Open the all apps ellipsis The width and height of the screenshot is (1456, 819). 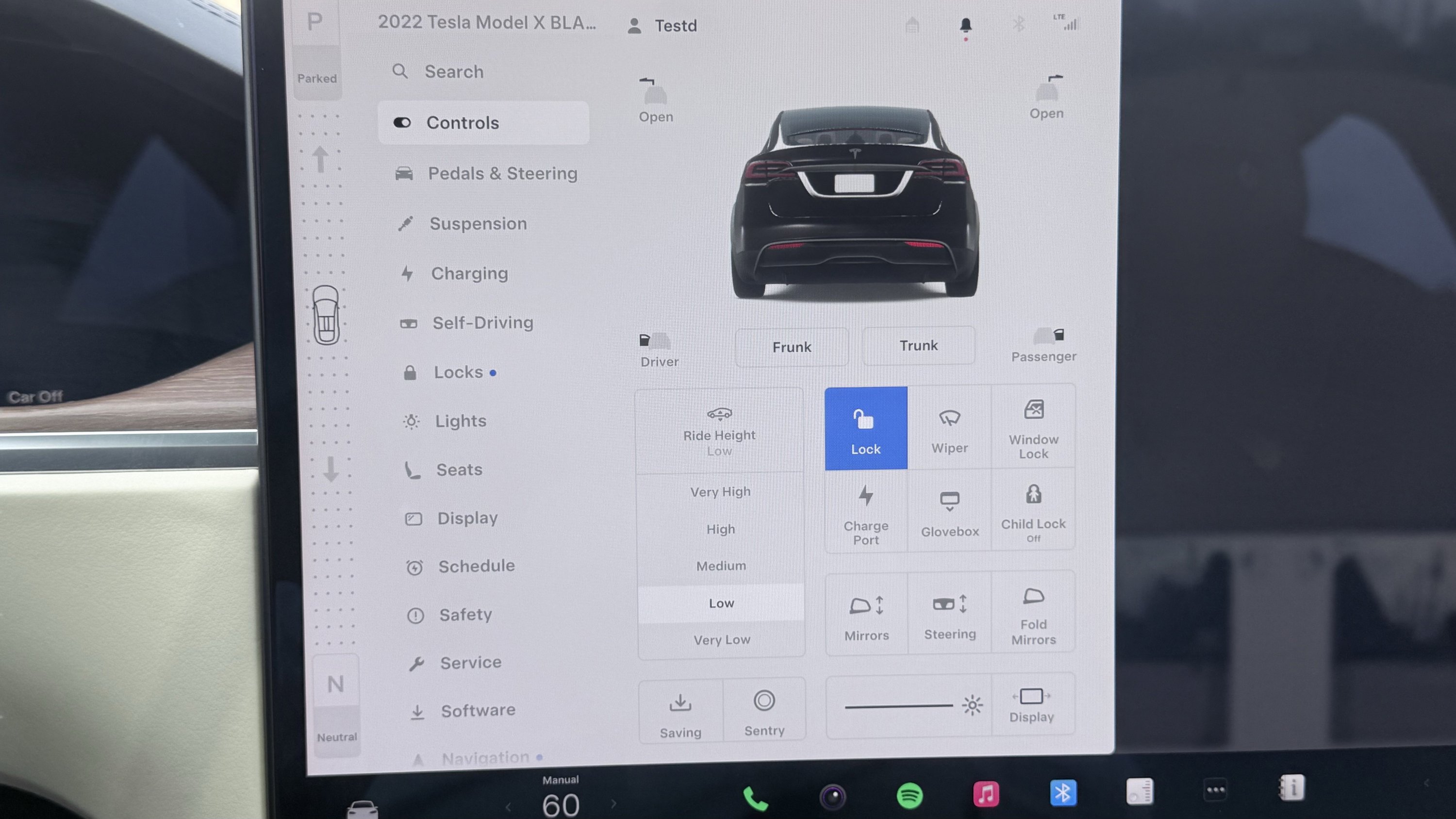point(1215,790)
